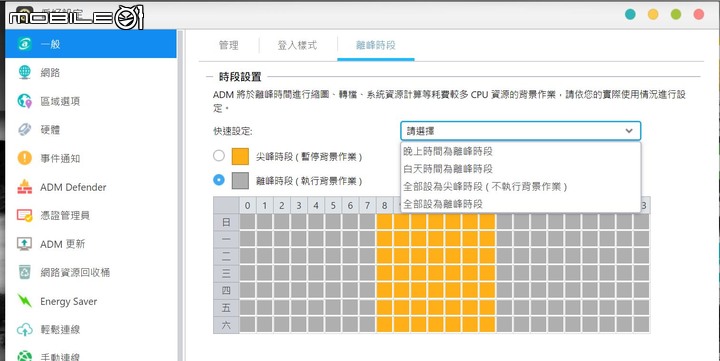Open the ADM Defender firewall icon
Image resolution: width=720 pixels, height=361 pixels.
25,187
